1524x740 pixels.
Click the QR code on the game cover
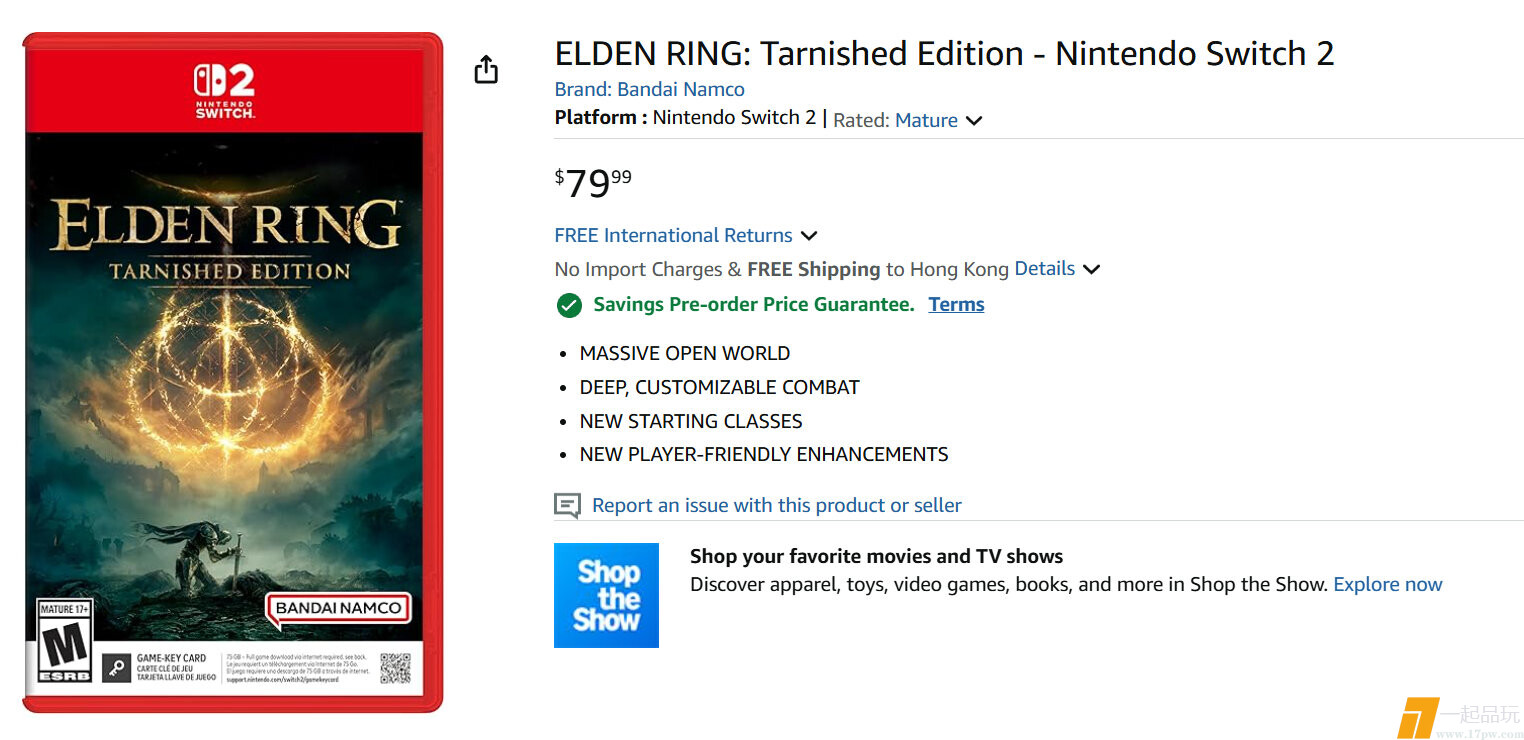(x=395, y=667)
